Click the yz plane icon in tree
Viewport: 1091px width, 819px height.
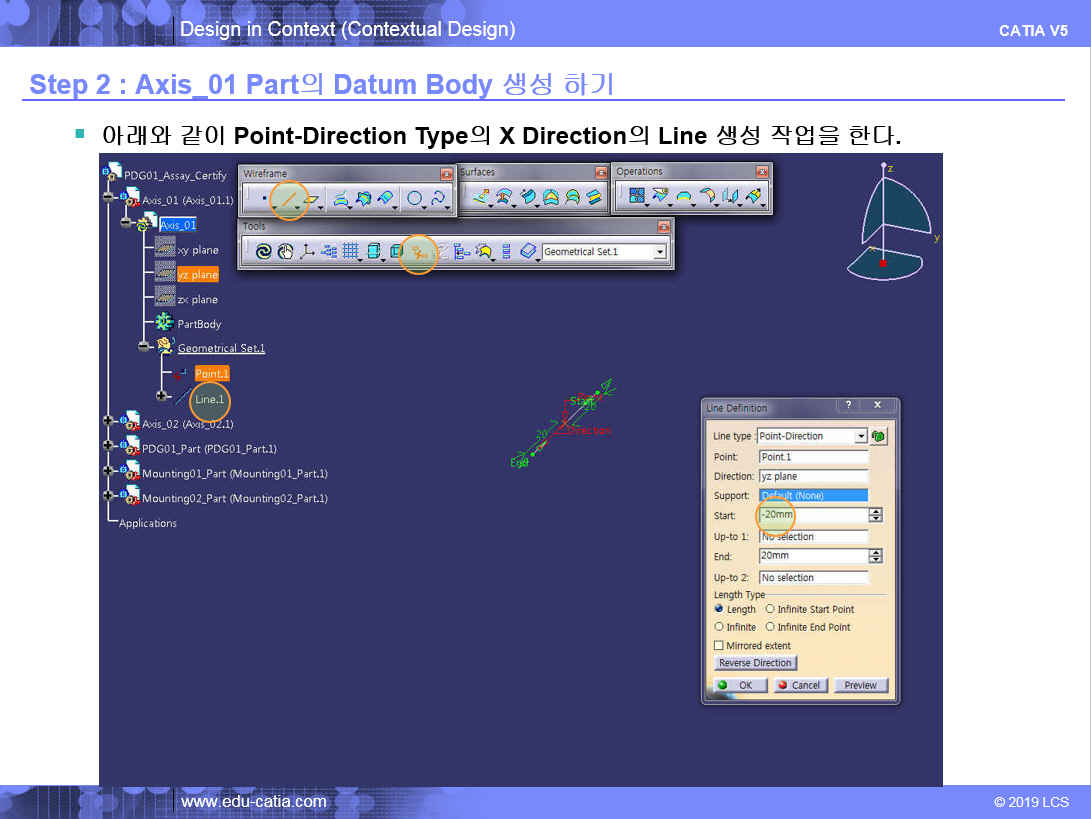pos(165,274)
